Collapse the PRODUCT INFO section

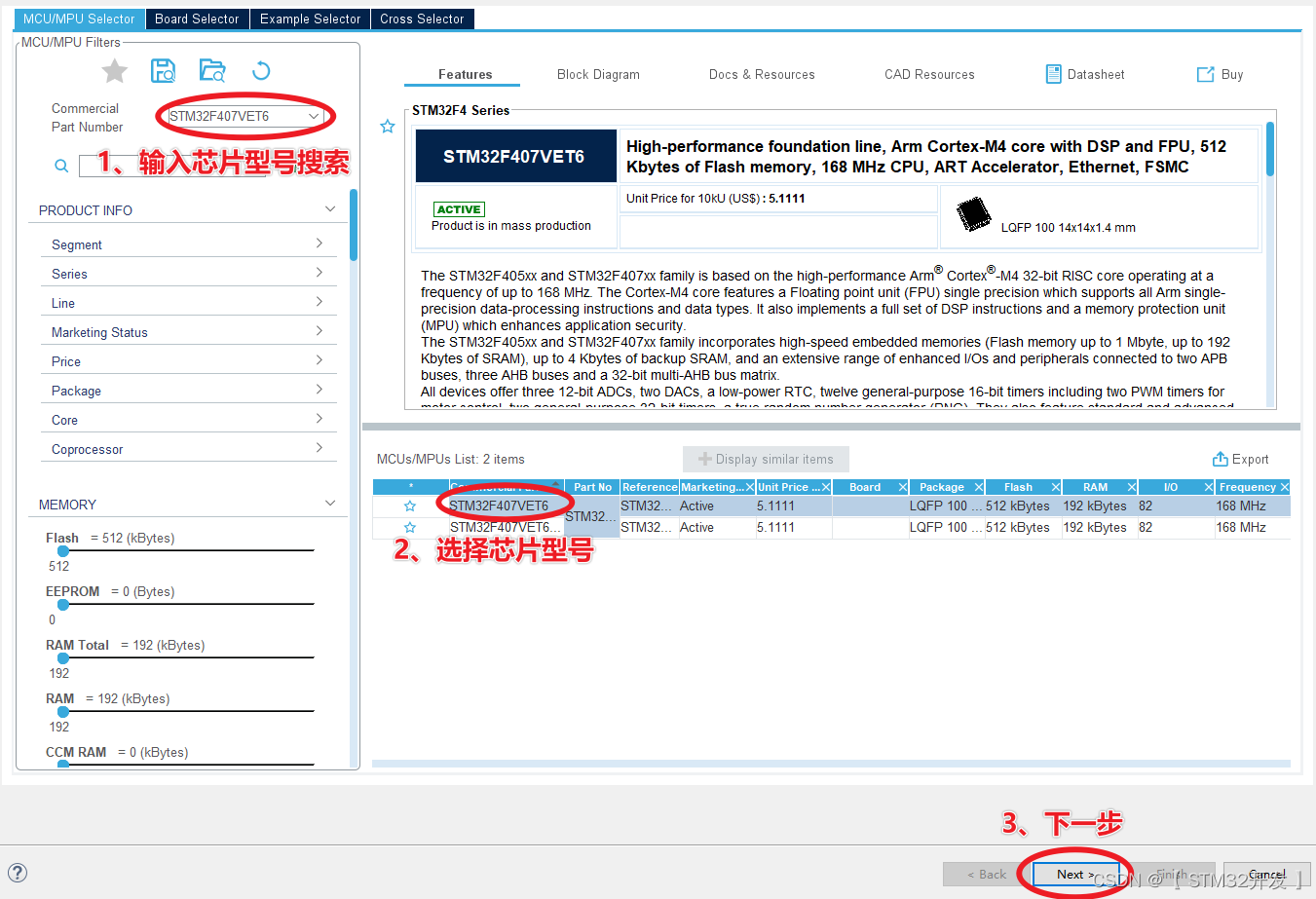[330, 209]
